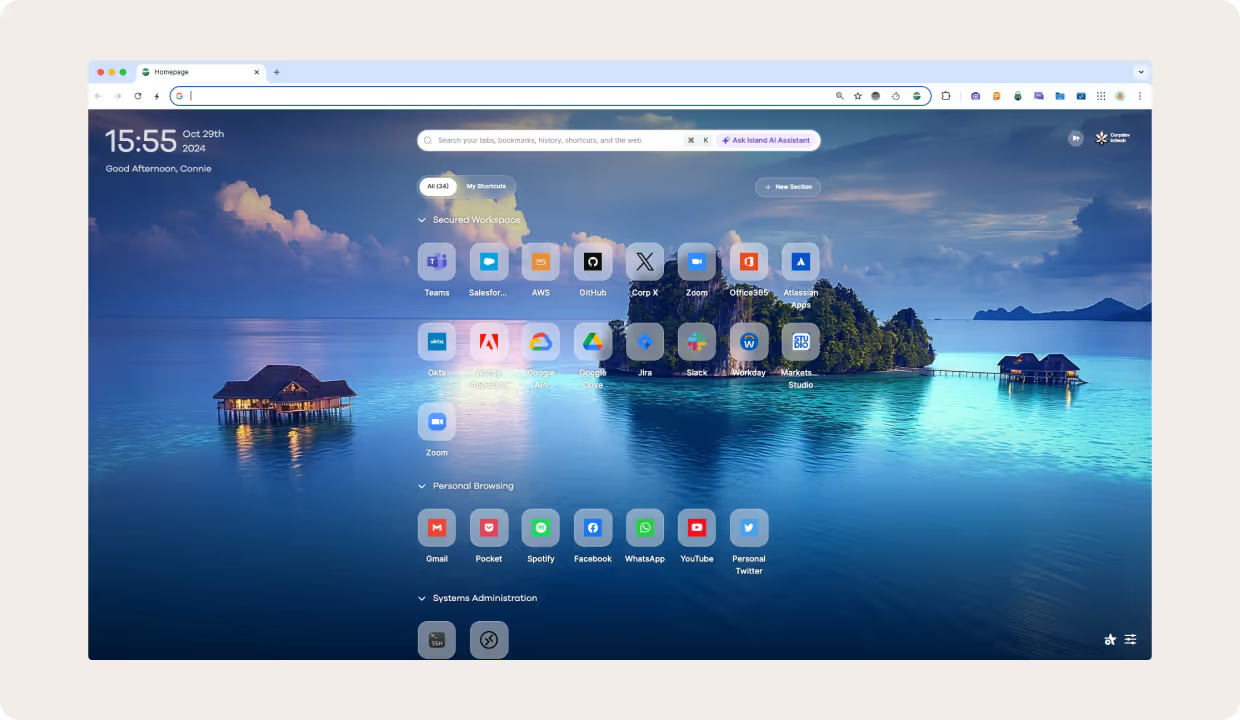The image size is (1240, 720).
Task: Open the Office365 shortcut
Action: tap(749, 262)
